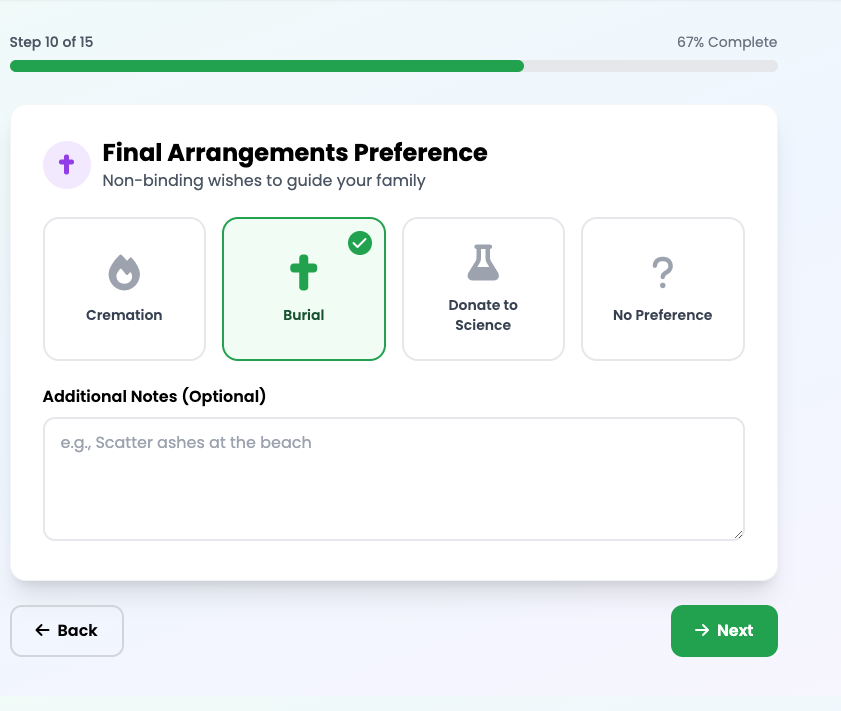
Task: Click the green Burial cross icon
Action: (x=304, y=272)
